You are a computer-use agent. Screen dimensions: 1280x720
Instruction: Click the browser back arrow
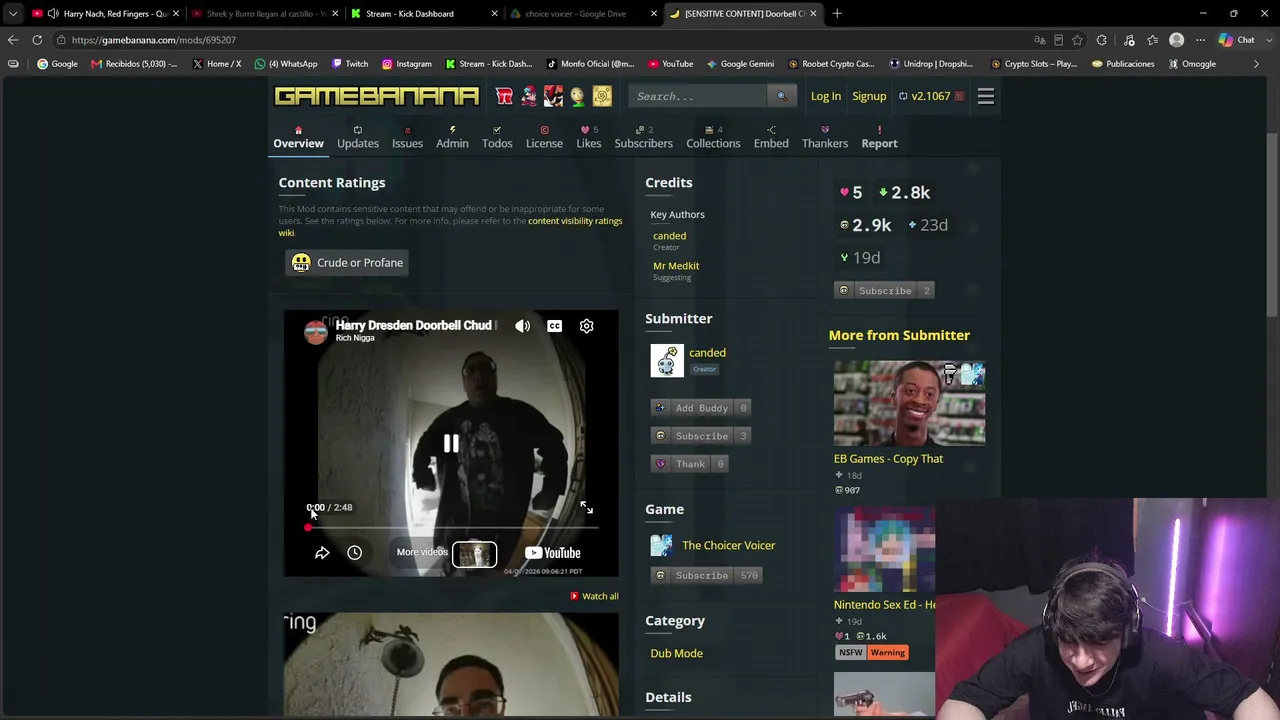click(13, 40)
